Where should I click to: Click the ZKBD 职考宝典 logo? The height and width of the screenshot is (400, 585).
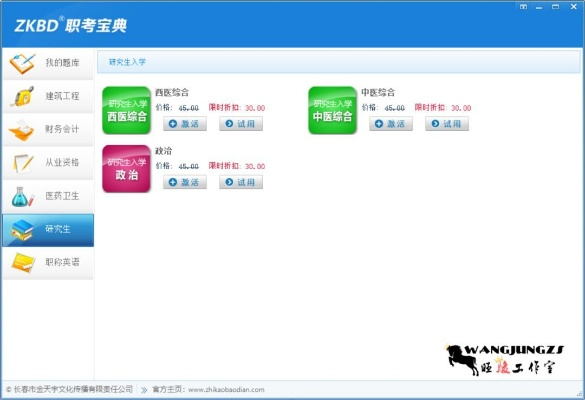pyautogui.click(x=71, y=25)
